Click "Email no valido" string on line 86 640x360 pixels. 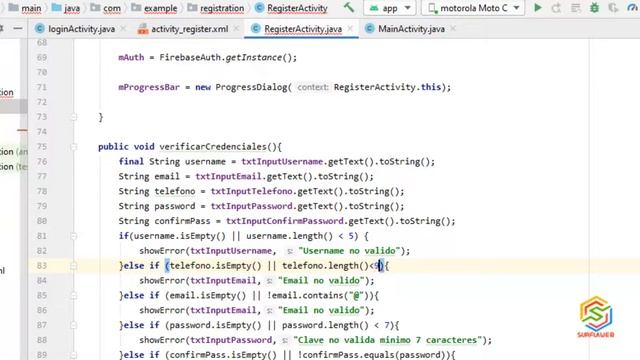click(321, 310)
